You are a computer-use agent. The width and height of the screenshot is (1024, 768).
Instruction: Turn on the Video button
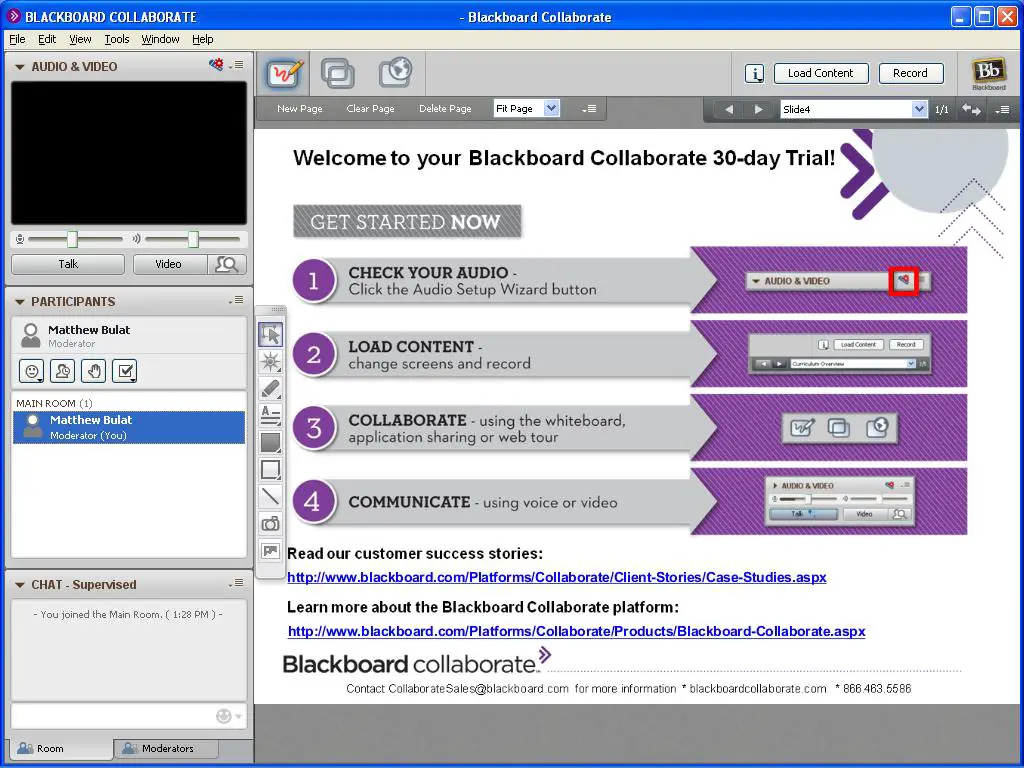point(170,264)
